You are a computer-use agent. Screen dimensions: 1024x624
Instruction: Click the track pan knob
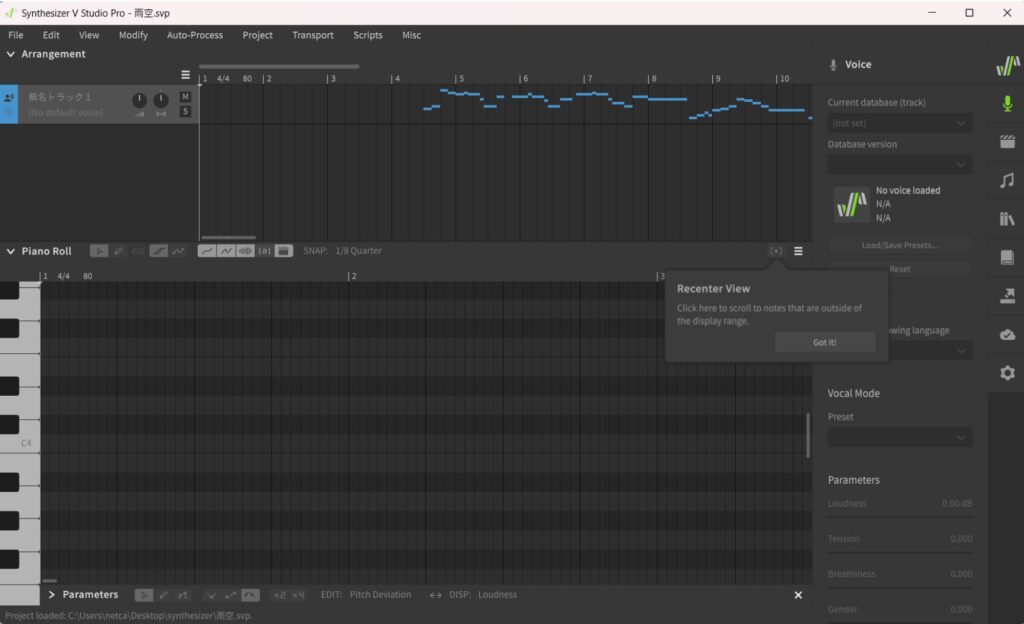[161, 100]
